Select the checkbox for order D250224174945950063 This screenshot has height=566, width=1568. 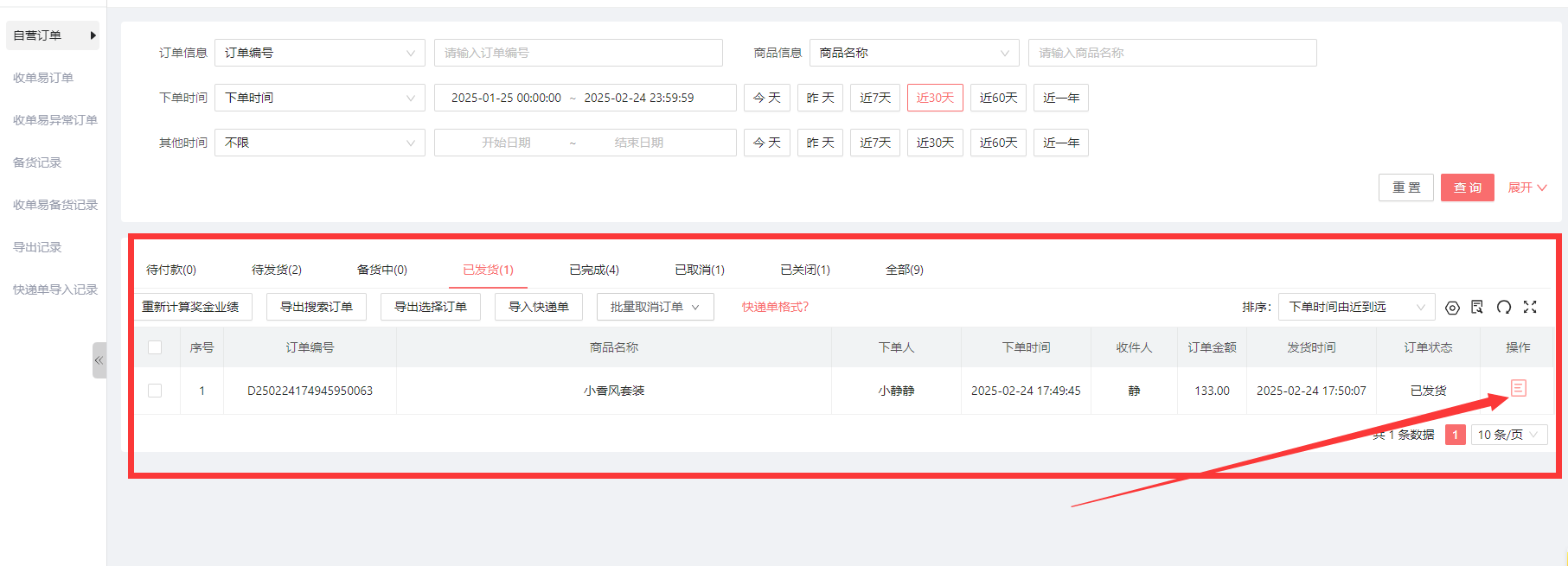tap(155, 391)
